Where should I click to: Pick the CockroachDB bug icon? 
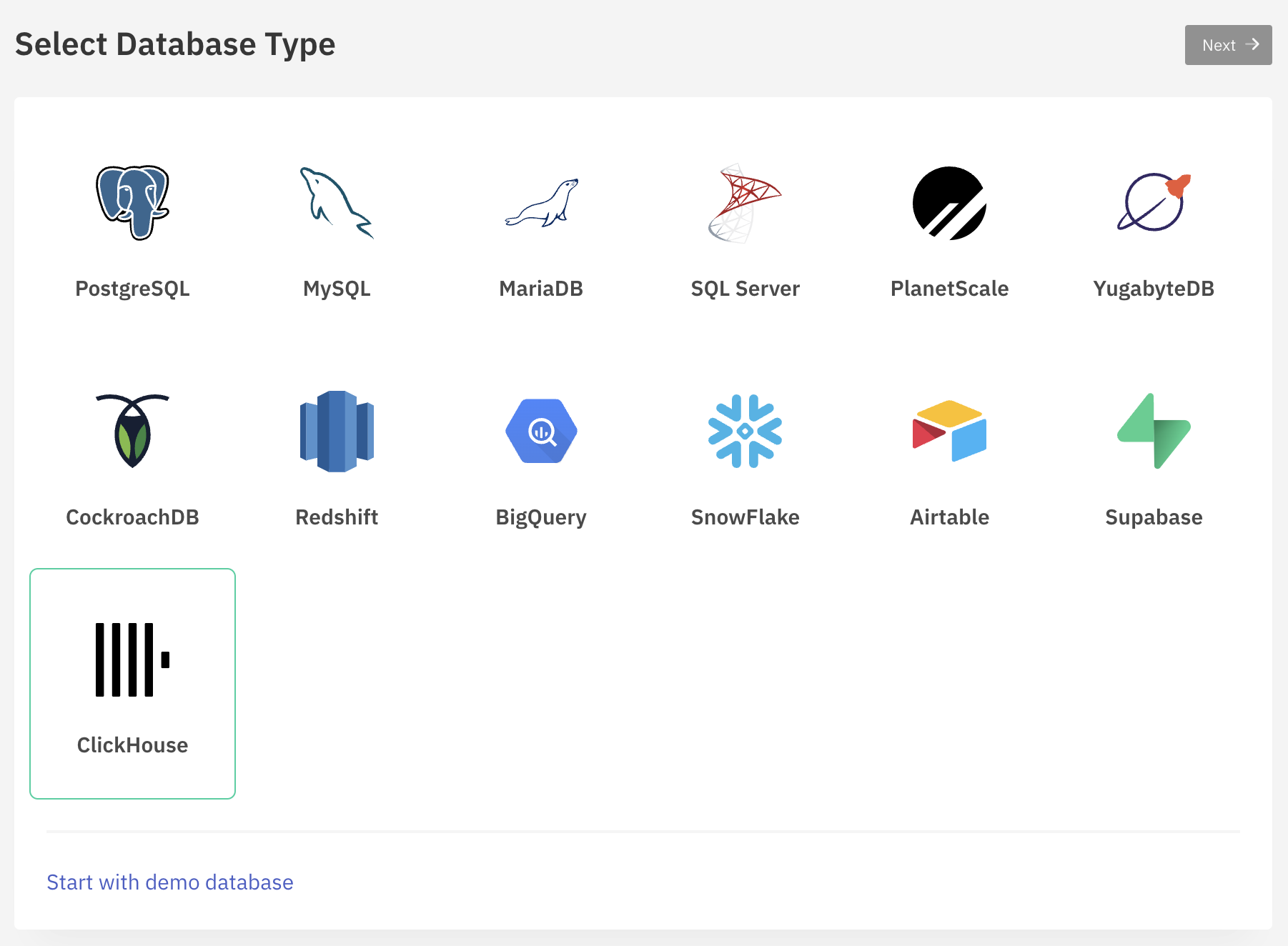point(133,431)
